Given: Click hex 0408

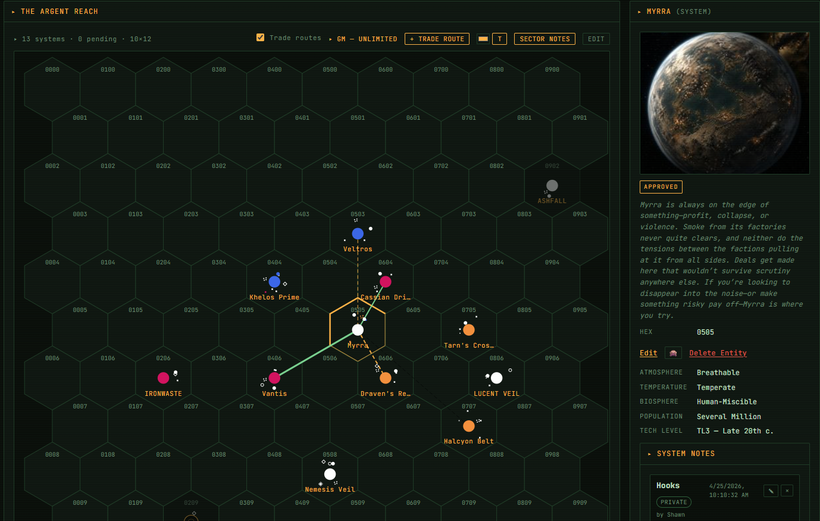Looking at the screenshot, I should [x=274, y=474].
